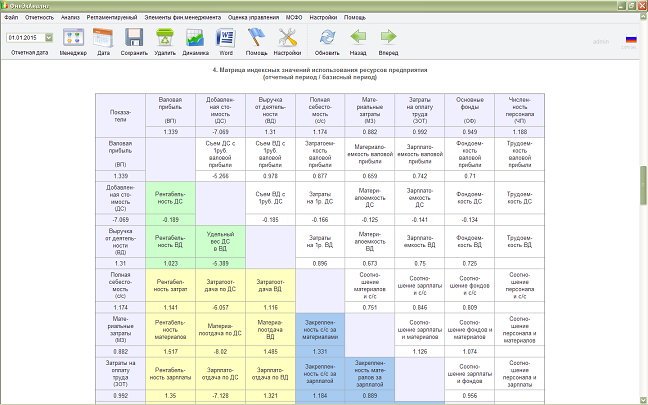The width and height of the screenshot is (648, 405).
Task: Open the МСФО menu
Action: (294, 17)
